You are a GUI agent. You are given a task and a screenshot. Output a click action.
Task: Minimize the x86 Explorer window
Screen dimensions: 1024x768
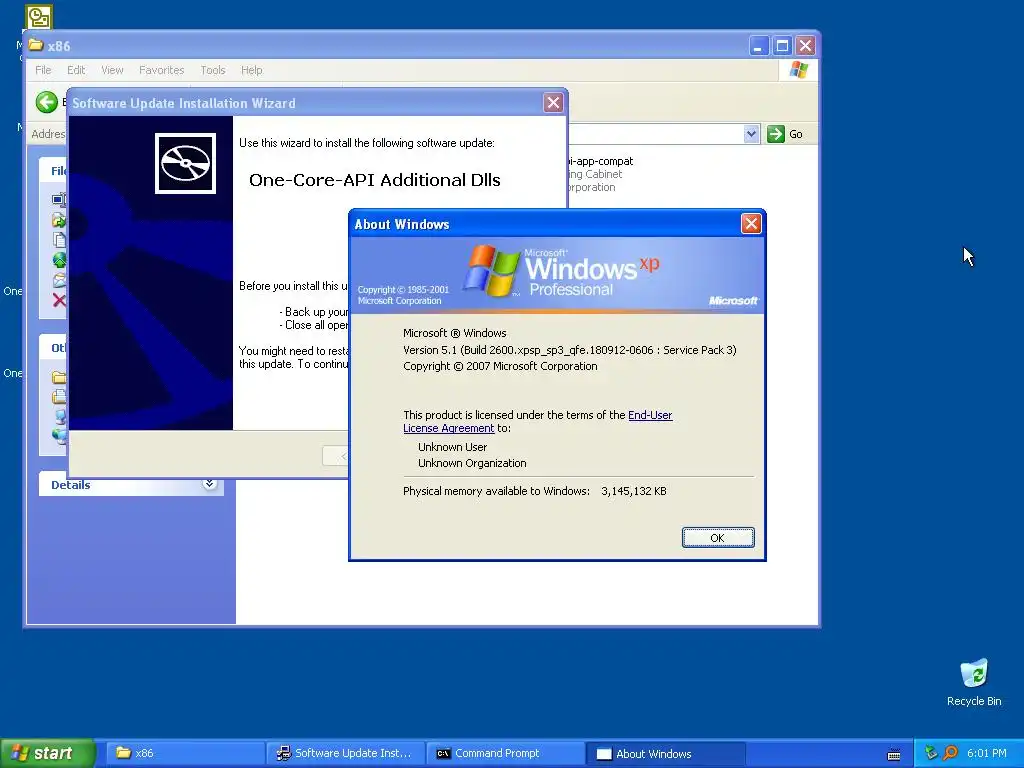point(758,46)
